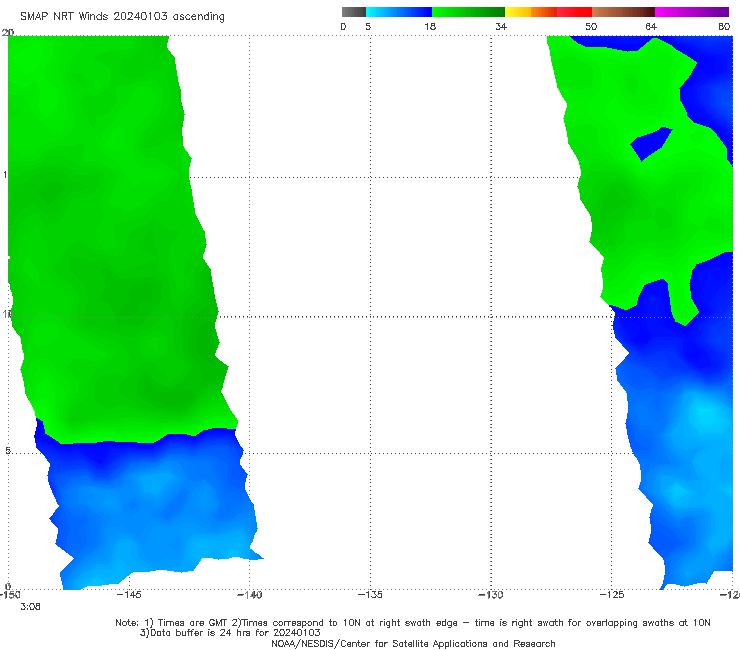Click the gray segment of the color bar
Screen dimensions: 740x650
[x=353, y=12]
